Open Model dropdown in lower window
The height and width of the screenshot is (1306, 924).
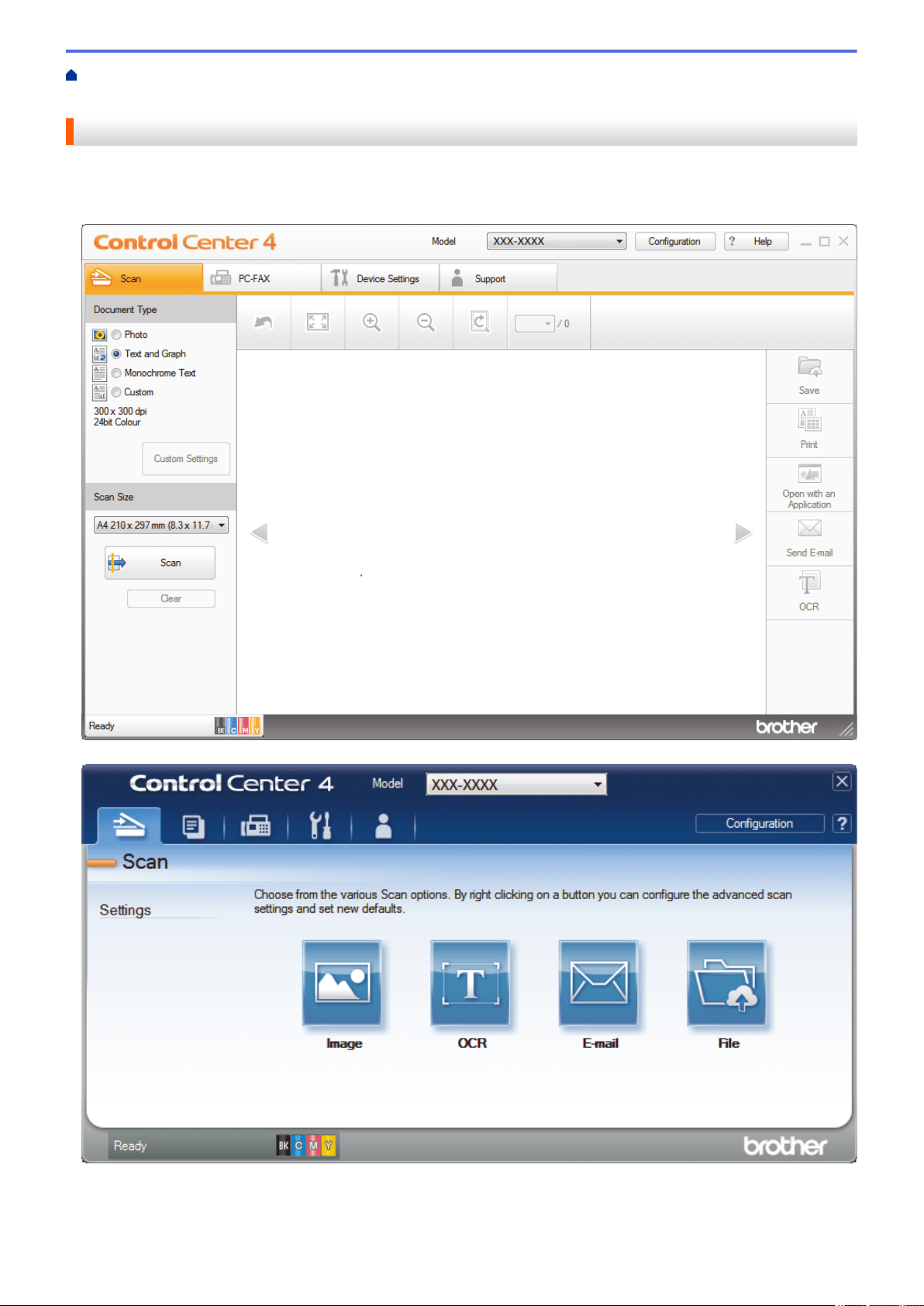point(516,784)
